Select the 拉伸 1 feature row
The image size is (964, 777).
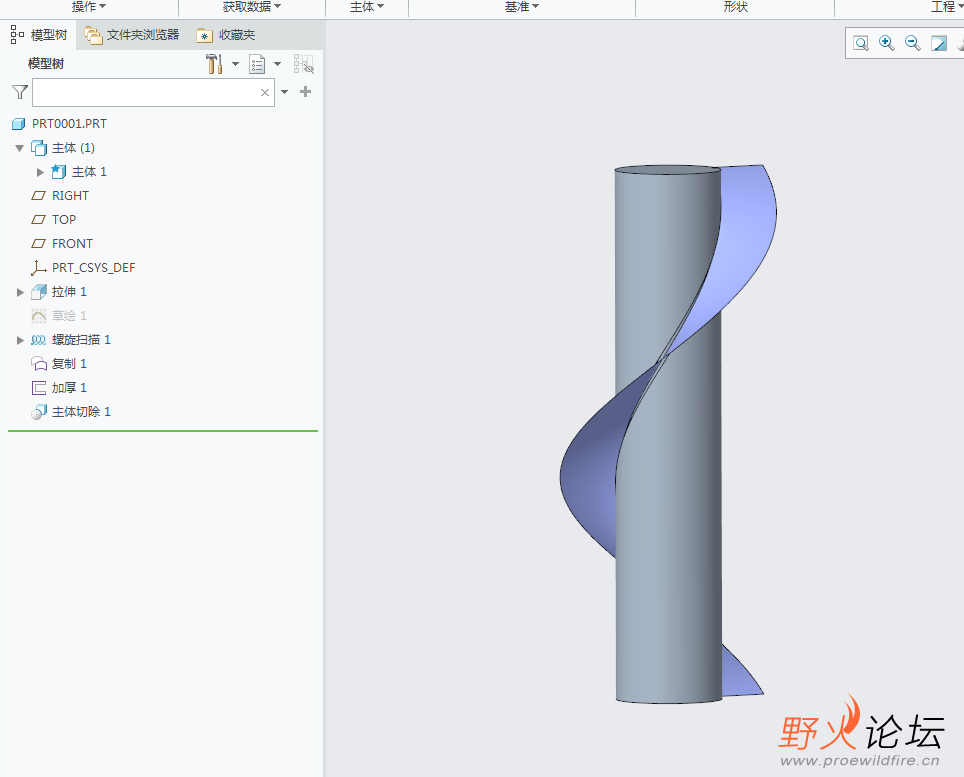point(69,292)
